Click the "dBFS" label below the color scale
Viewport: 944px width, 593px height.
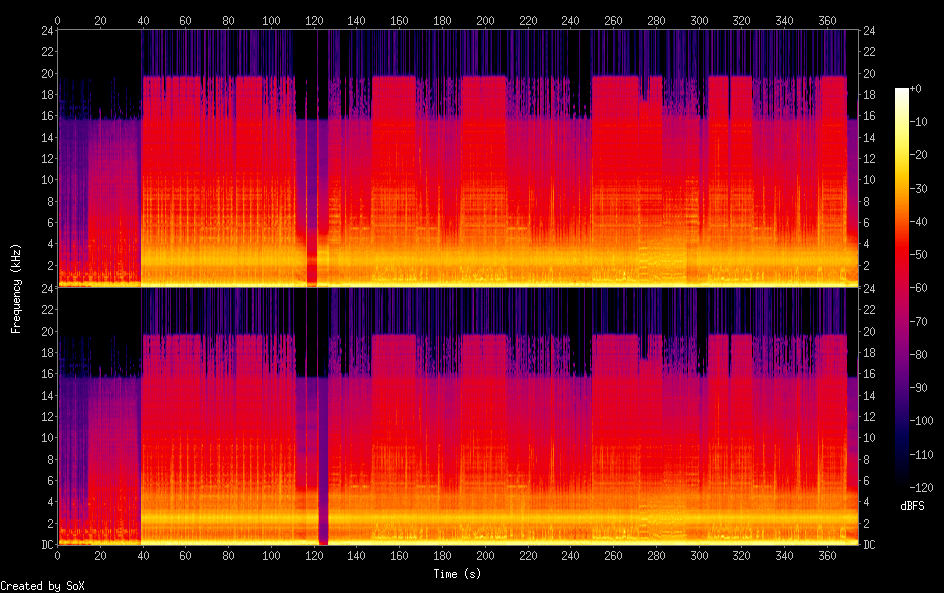911,506
